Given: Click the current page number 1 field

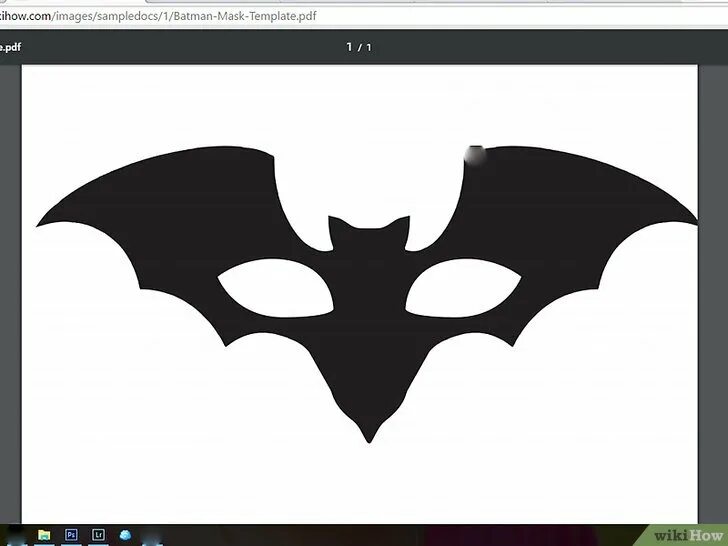Looking at the screenshot, I should pyautogui.click(x=349, y=47).
